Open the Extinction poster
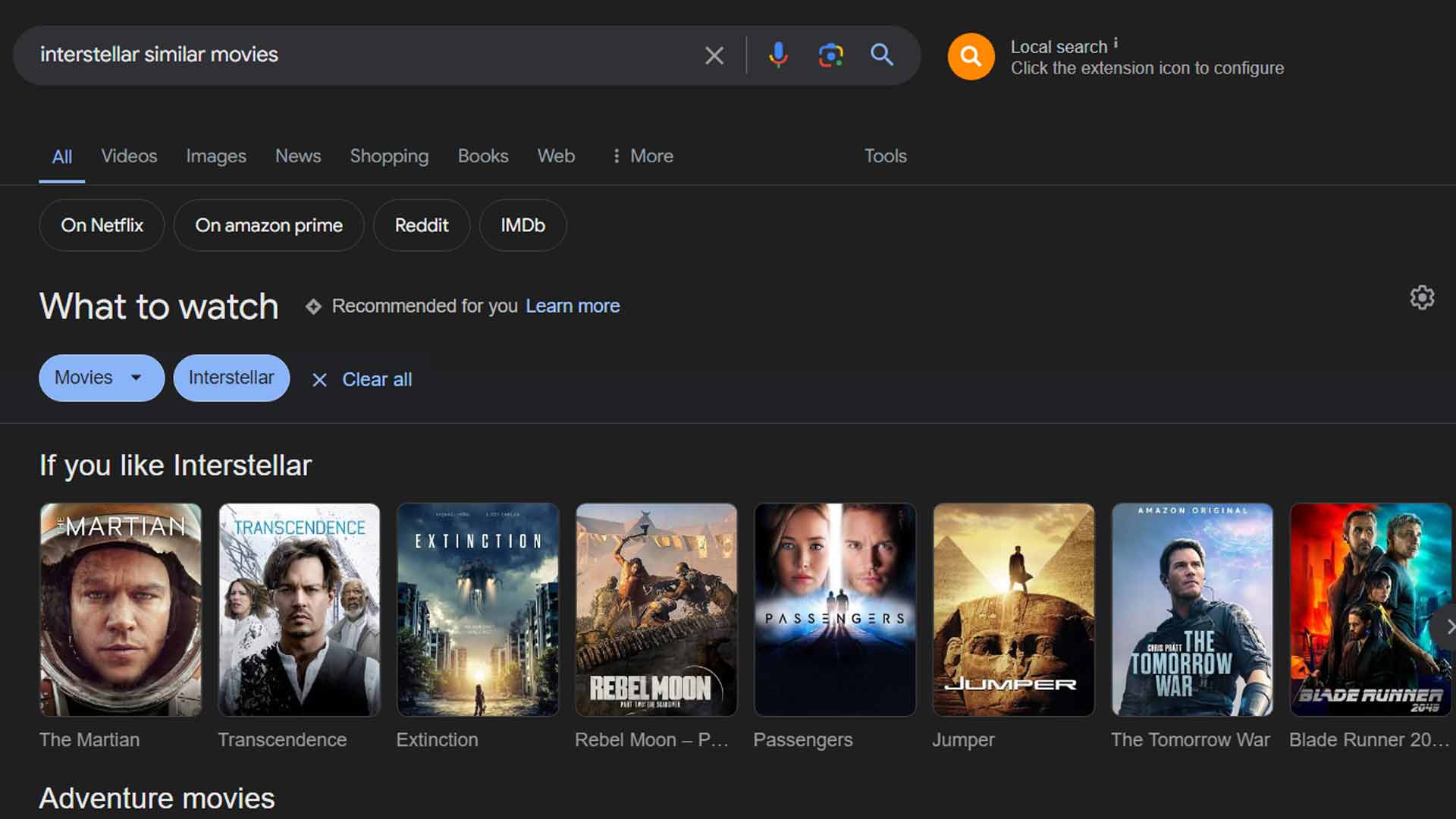 click(x=478, y=610)
